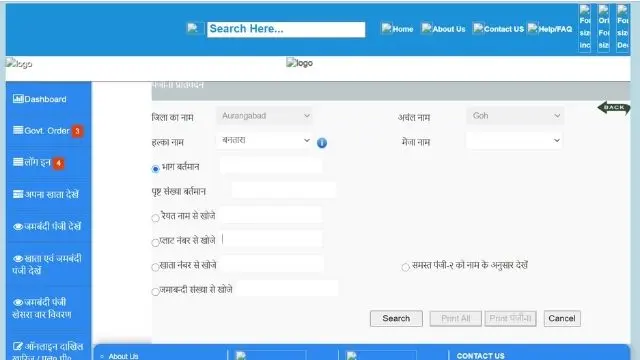Open अंचल नाम dropdown showing Goh
This screenshot has height=360, width=640.
click(515, 116)
